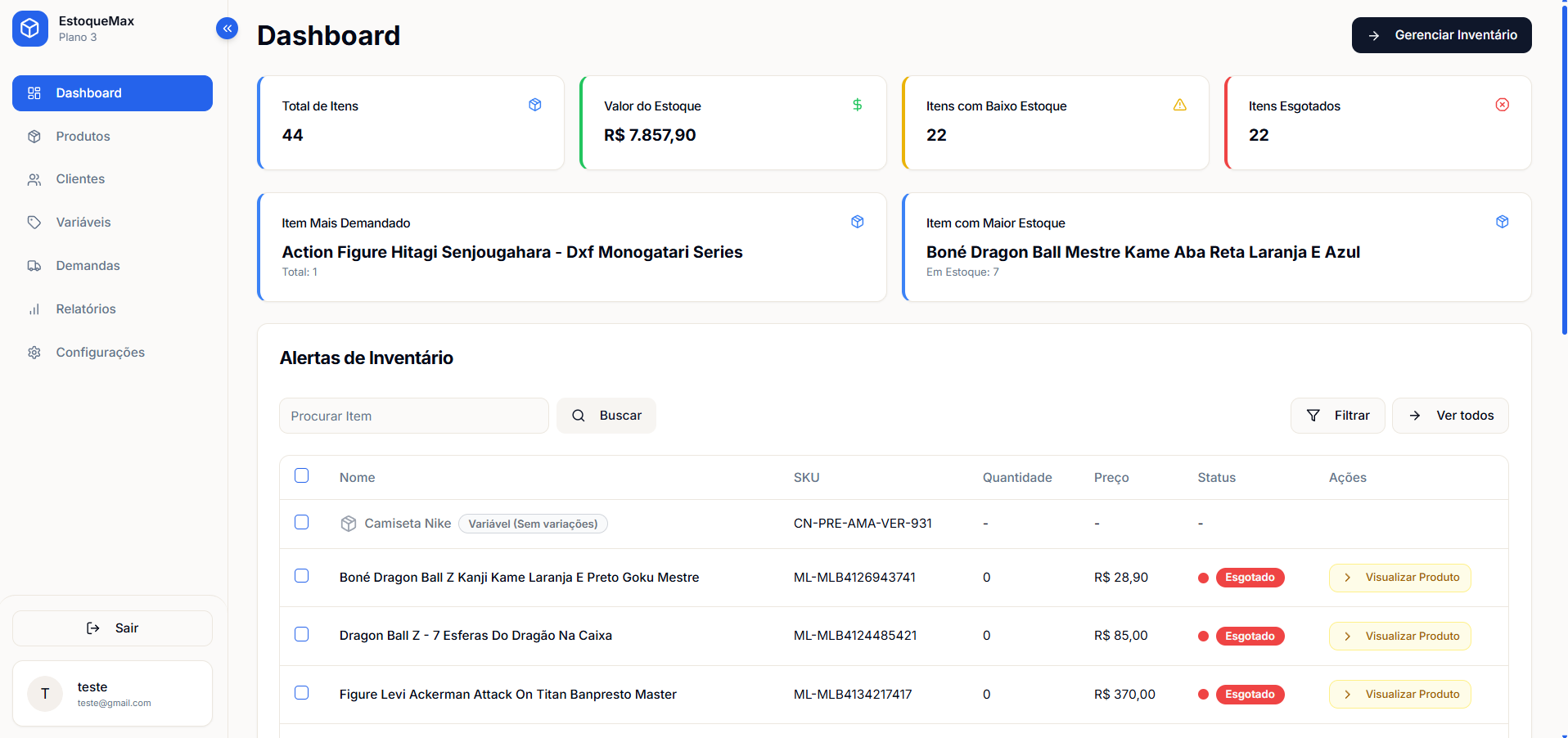
Task: Click the yellow warning triangle icon
Action: click(x=1179, y=105)
